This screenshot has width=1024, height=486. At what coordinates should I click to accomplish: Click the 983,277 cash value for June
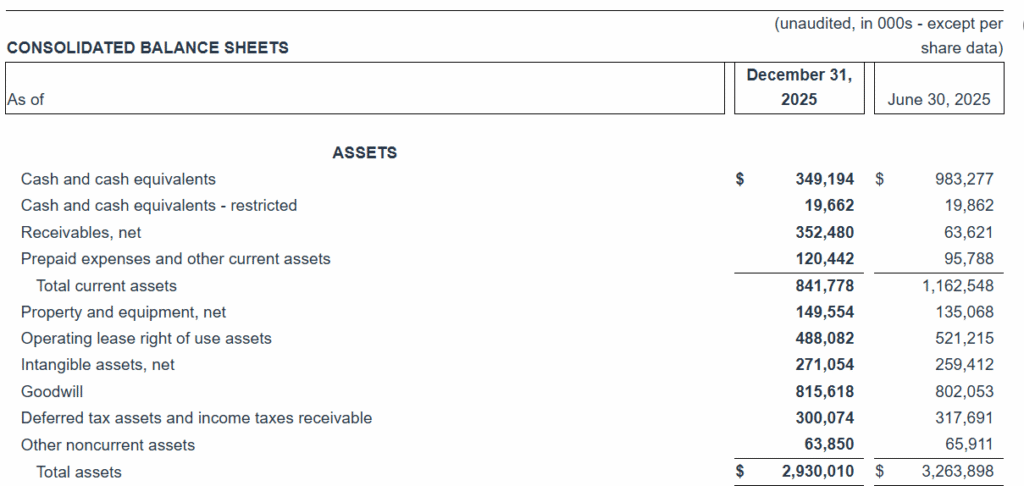(963, 179)
